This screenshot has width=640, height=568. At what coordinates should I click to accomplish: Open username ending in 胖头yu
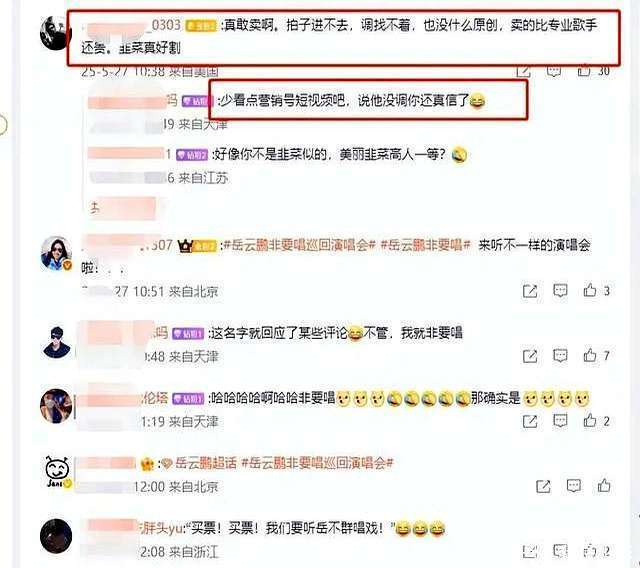[x=161, y=529]
